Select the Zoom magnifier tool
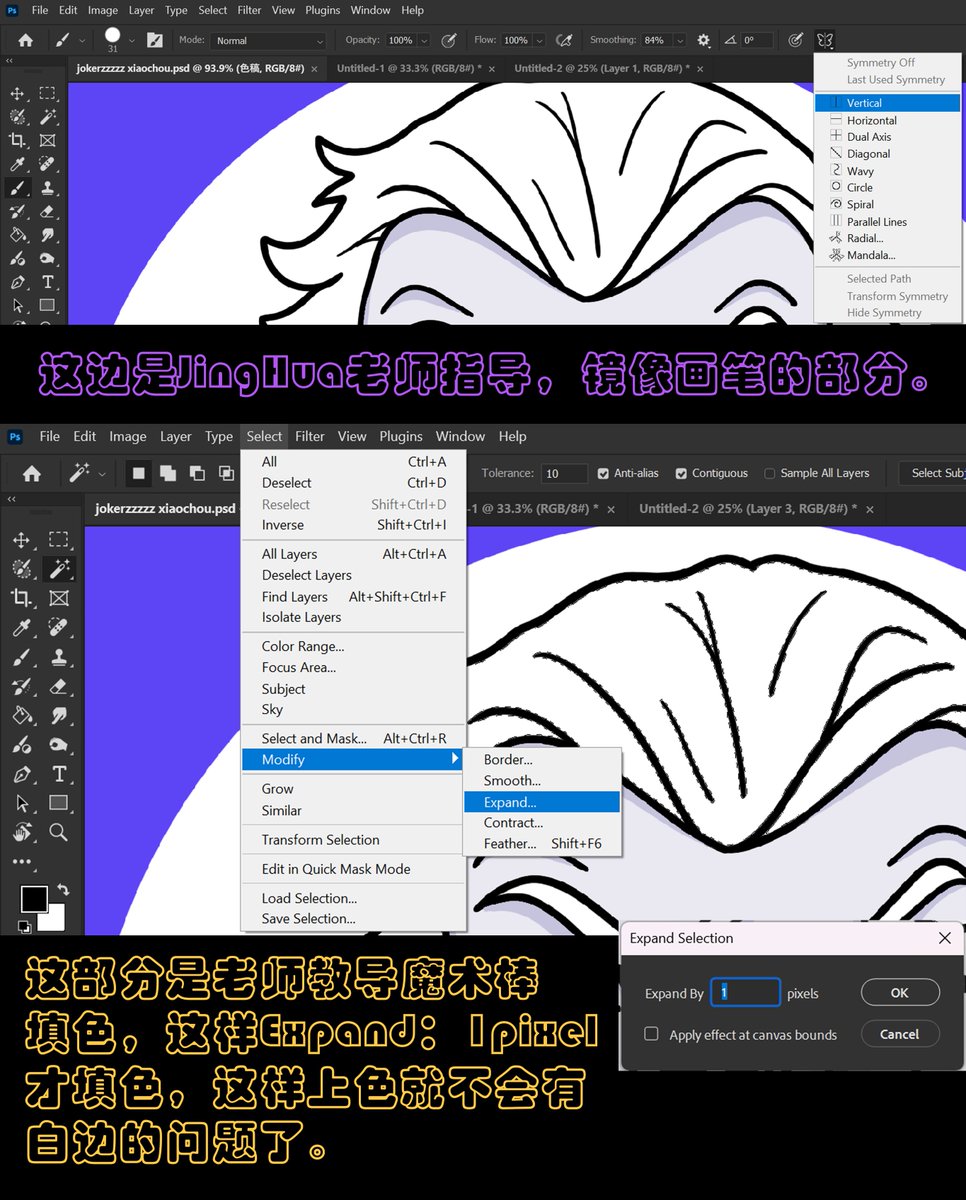 (x=58, y=832)
